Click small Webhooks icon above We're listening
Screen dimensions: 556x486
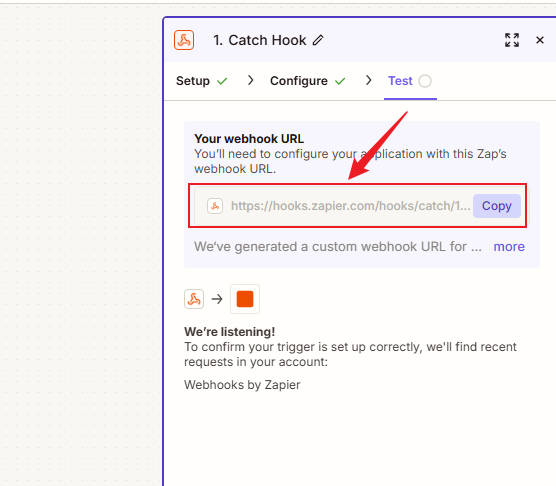pyautogui.click(x=194, y=299)
